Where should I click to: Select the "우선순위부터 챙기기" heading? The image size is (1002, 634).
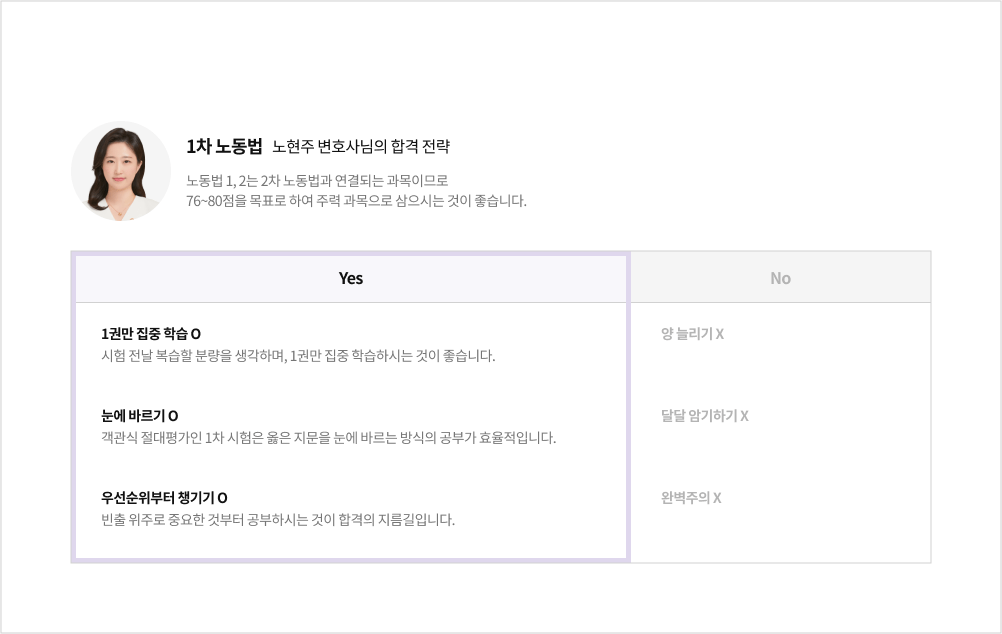tap(158, 498)
